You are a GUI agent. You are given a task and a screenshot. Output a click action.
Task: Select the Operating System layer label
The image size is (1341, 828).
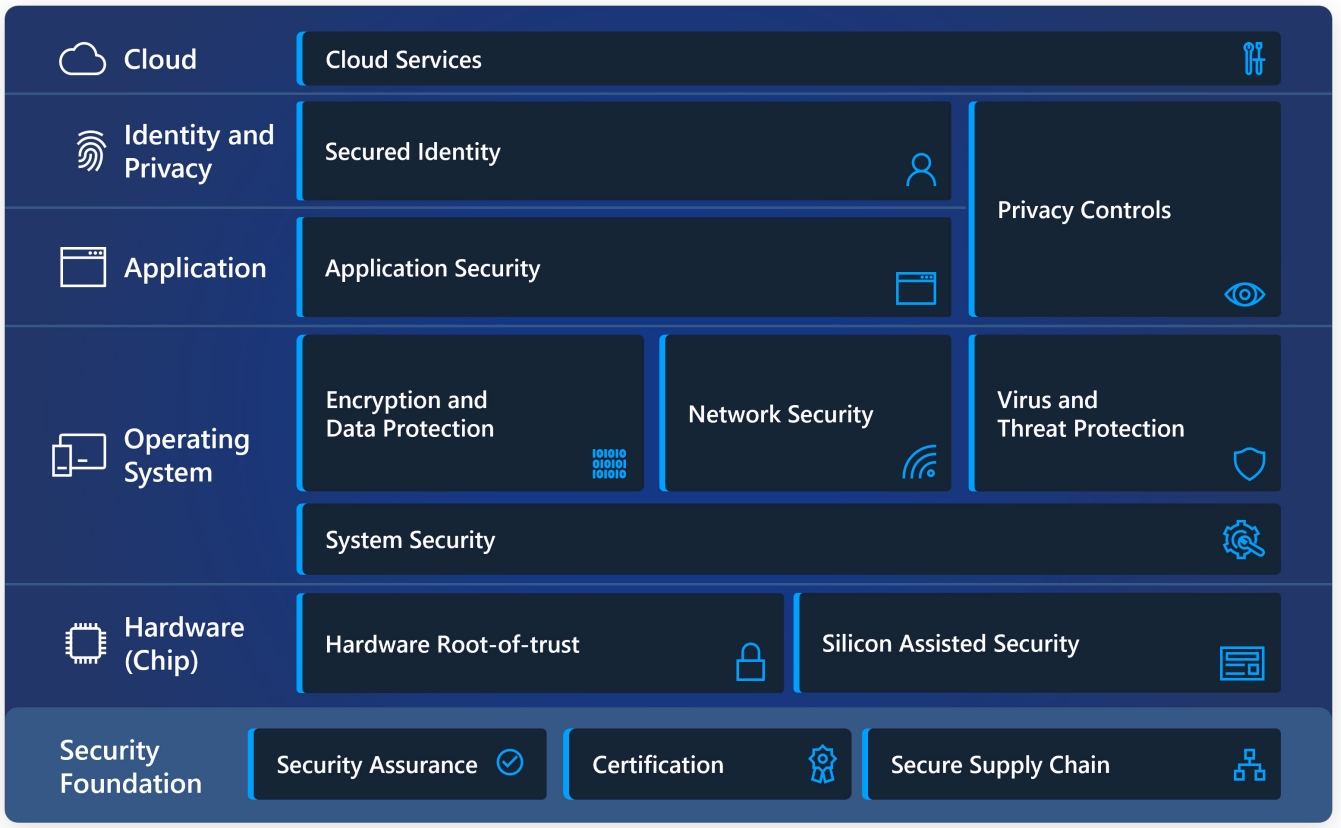(186, 456)
